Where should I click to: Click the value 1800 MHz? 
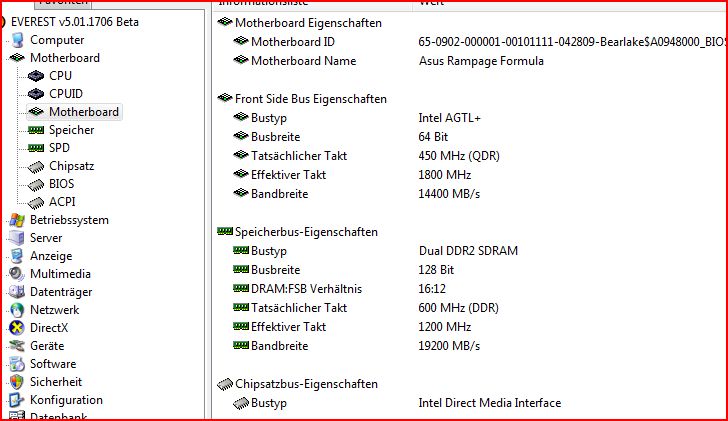click(x=445, y=175)
